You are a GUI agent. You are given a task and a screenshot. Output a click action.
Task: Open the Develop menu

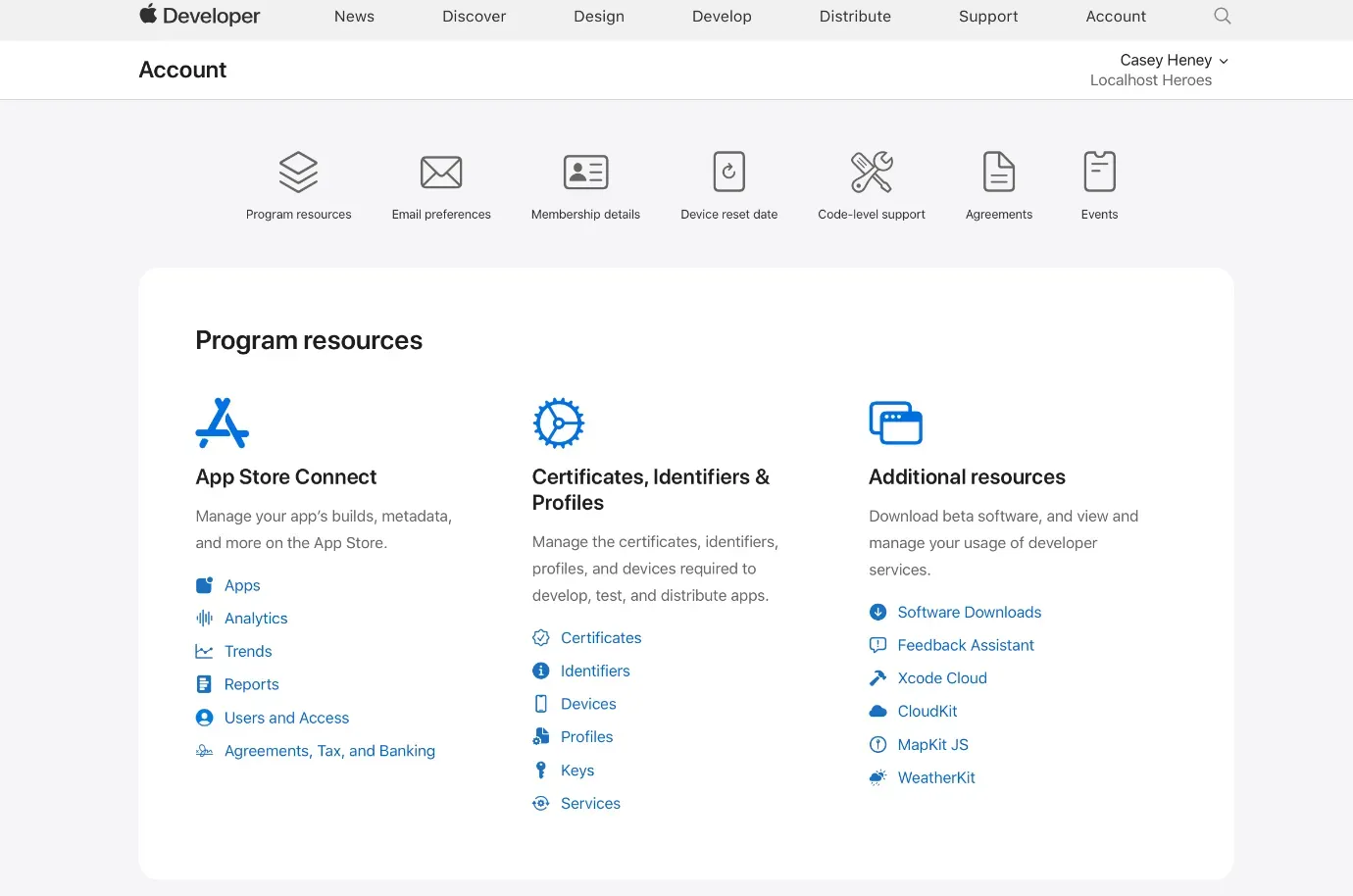pyautogui.click(x=722, y=17)
